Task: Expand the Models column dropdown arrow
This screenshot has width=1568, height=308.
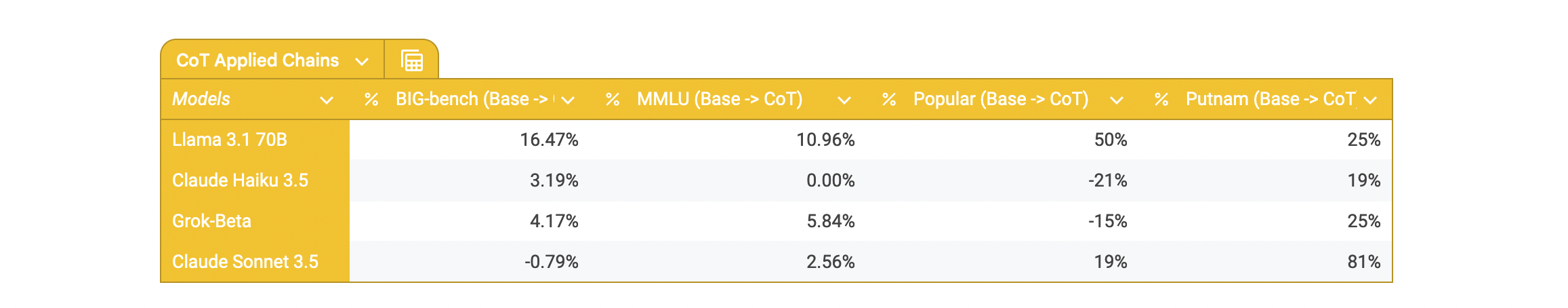Action: pyautogui.click(x=327, y=100)
